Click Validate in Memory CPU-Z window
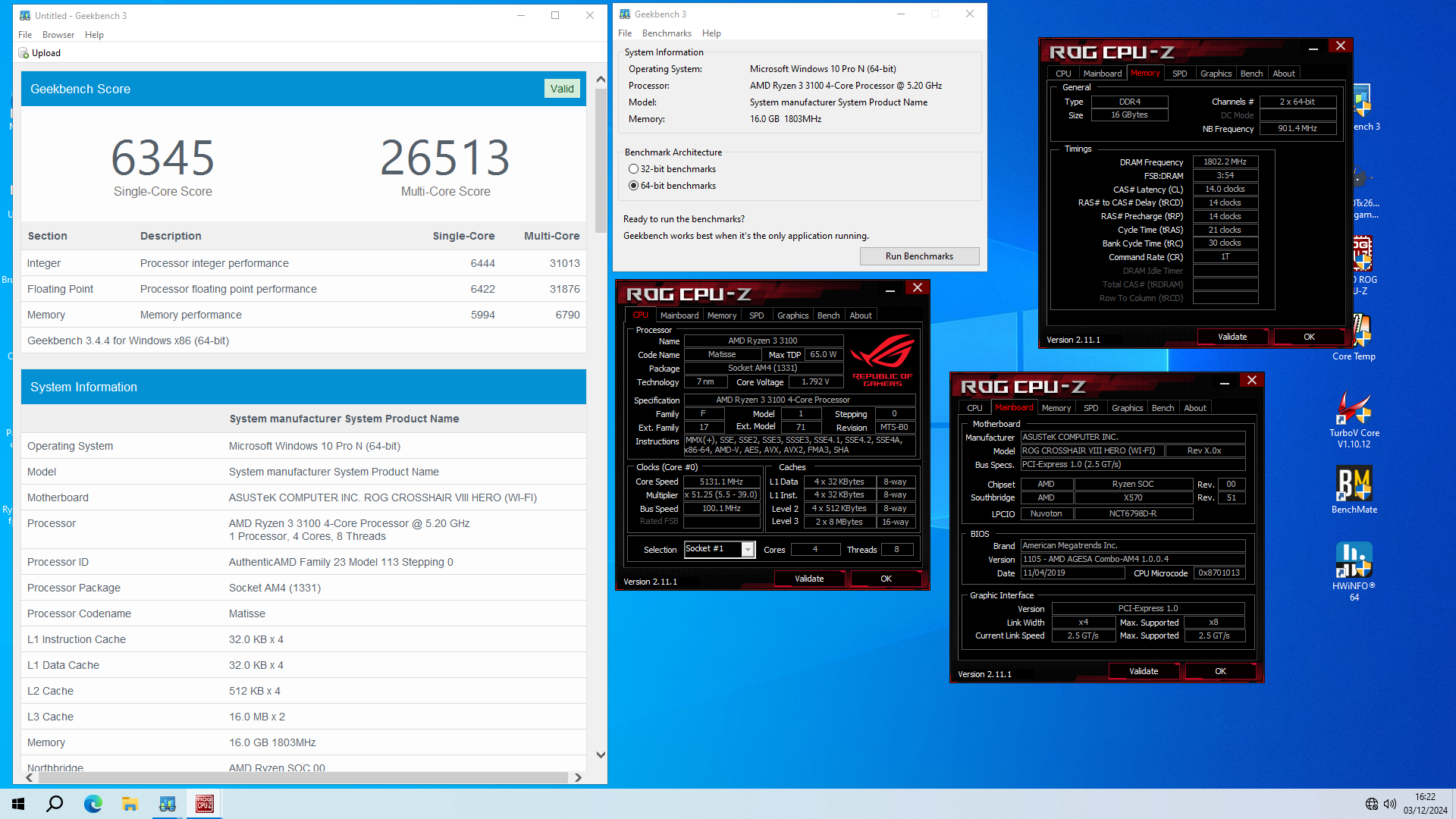 [x=1232, y=337]
